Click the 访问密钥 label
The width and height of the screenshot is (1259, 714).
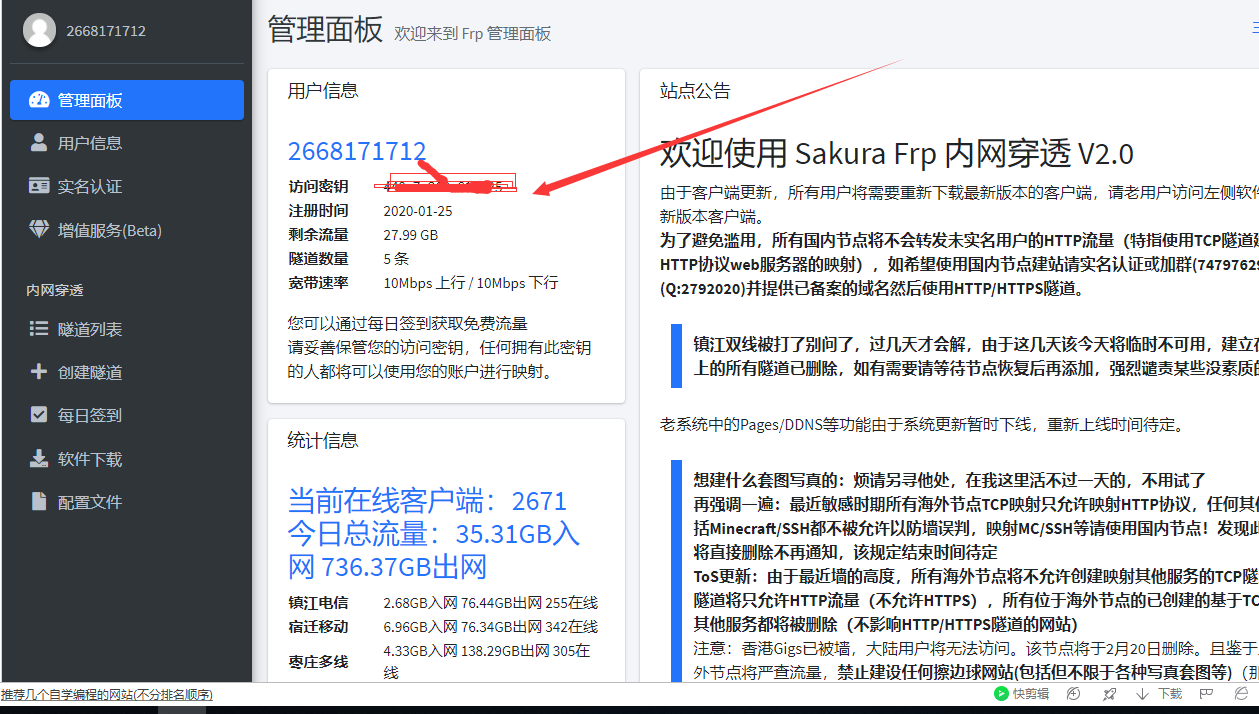(318, 187)
